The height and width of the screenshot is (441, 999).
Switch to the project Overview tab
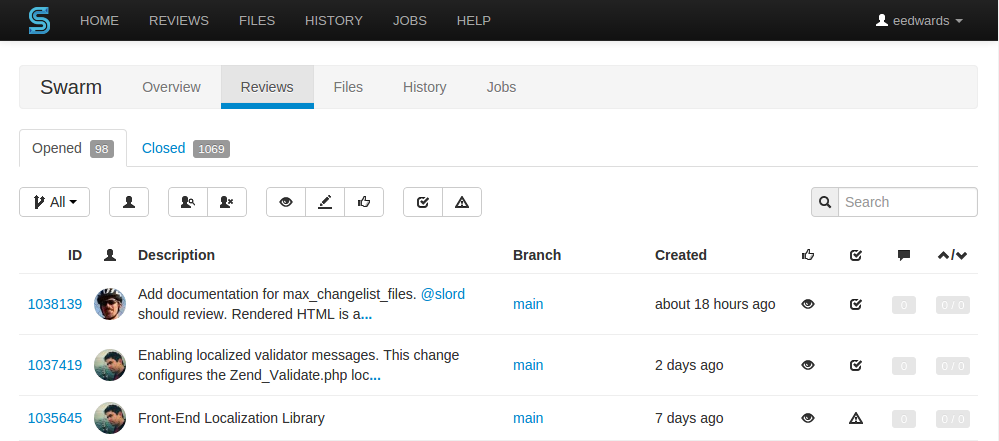pos(171,87)
